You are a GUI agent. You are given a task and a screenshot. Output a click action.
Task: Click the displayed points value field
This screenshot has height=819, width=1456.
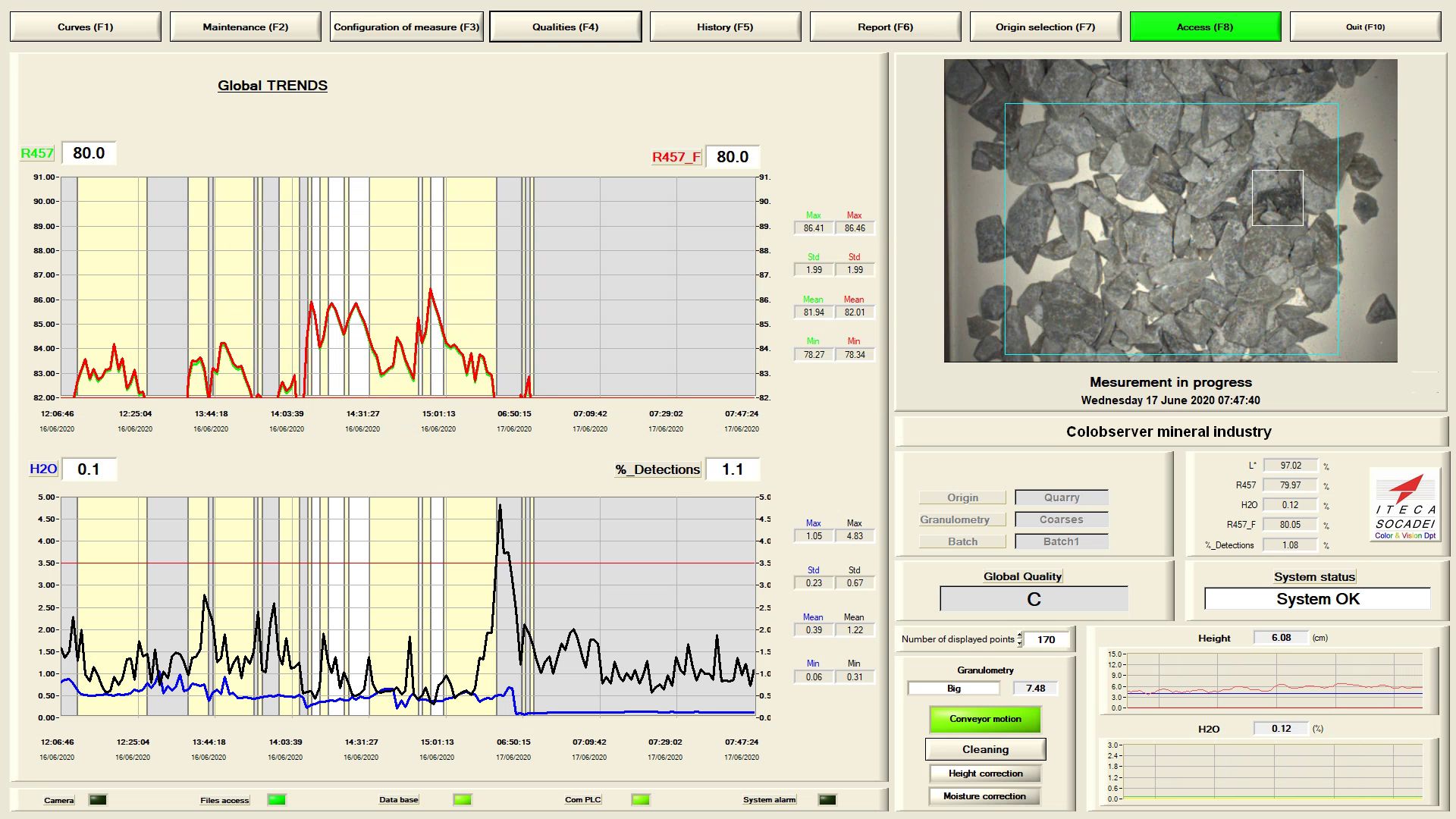point(1046,639)
